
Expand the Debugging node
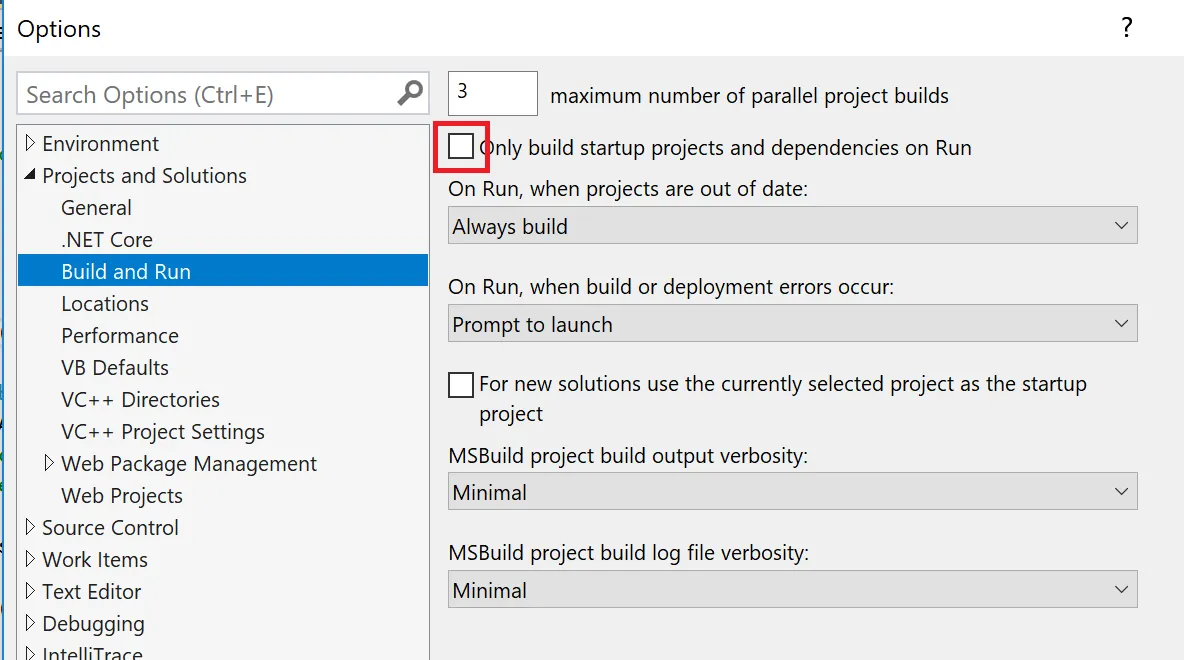(30, 623)
